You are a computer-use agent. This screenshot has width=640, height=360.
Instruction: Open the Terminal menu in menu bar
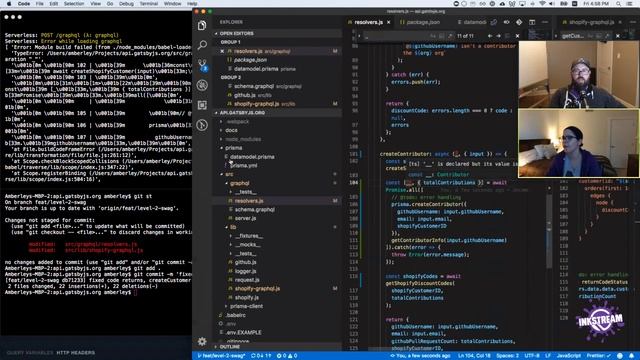[x=149, y=4]
